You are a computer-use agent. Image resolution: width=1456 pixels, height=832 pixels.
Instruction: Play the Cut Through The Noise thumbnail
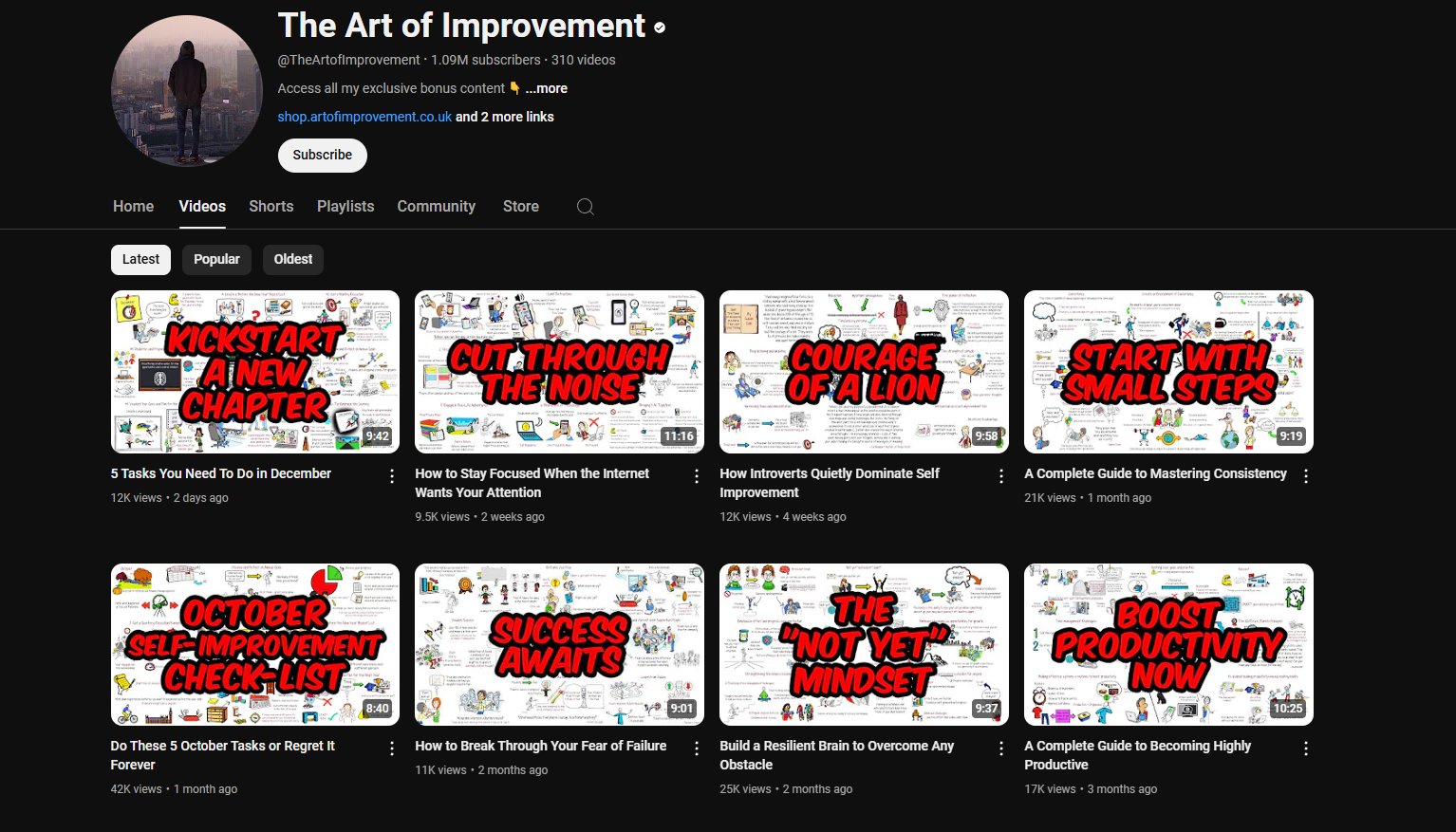point(559,372)
